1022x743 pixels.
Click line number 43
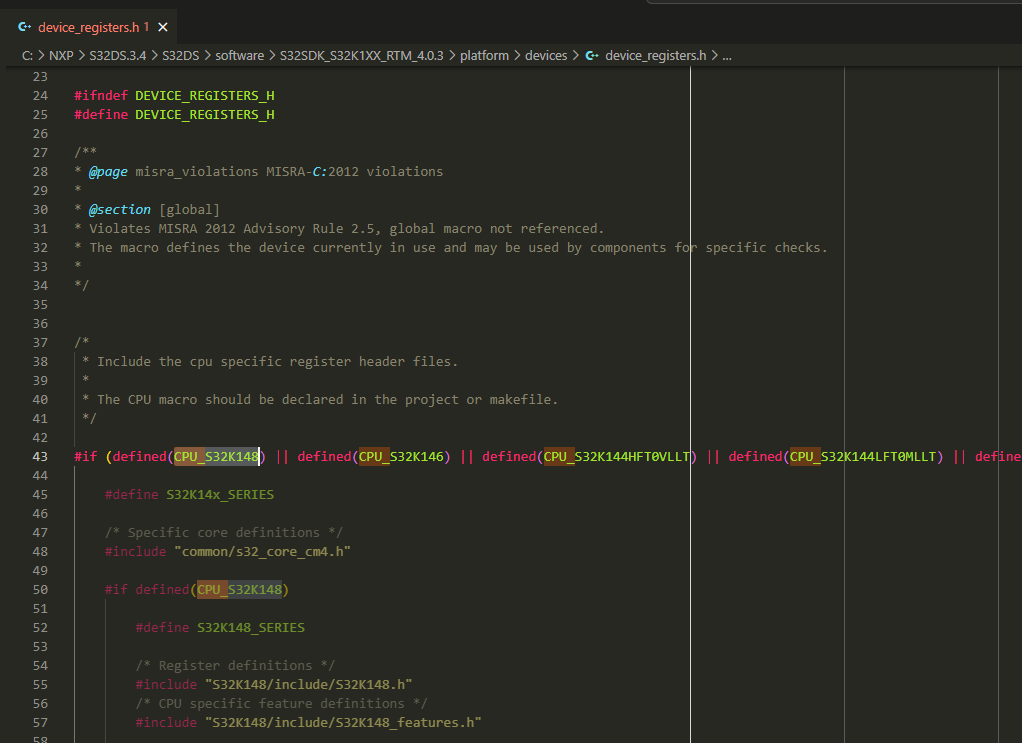click(40, 456)
